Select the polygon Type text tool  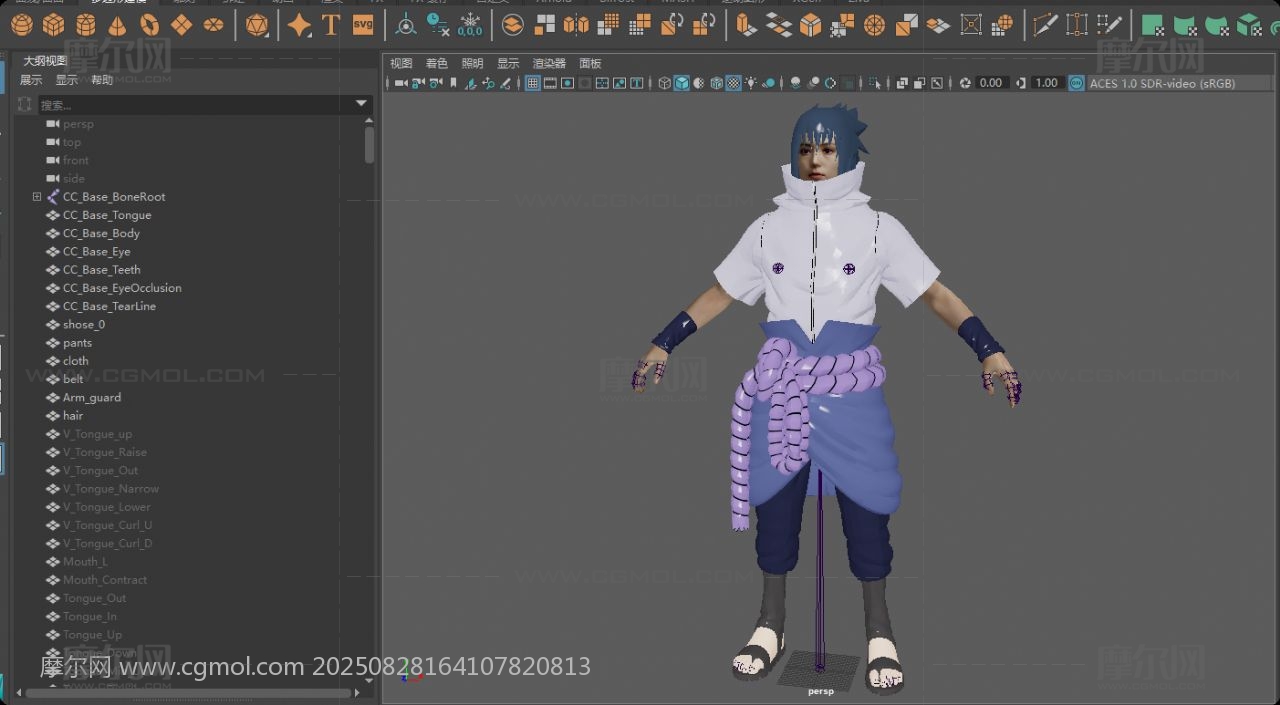coord(331,25)
